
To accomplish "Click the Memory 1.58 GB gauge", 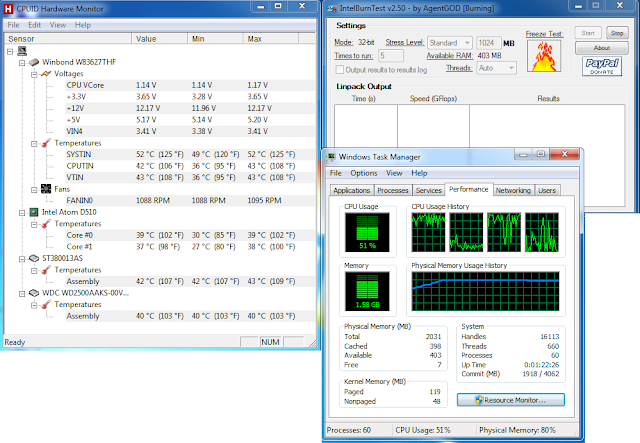I will tap(367, 291).
